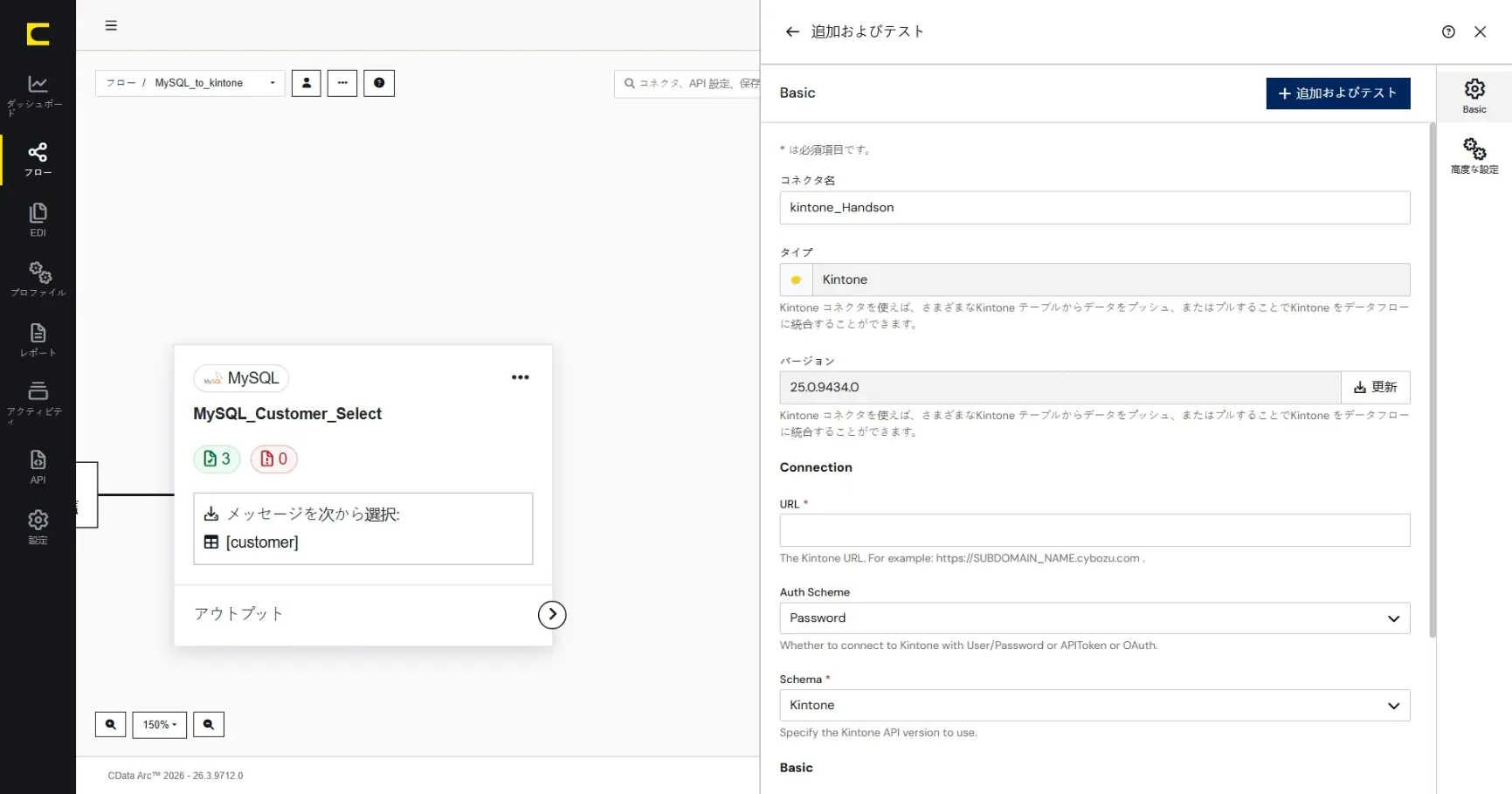This screenshot has width=1512, height=794.
Task: Toggle the hamburger navigation menu
Action: (x=111, y=25)
